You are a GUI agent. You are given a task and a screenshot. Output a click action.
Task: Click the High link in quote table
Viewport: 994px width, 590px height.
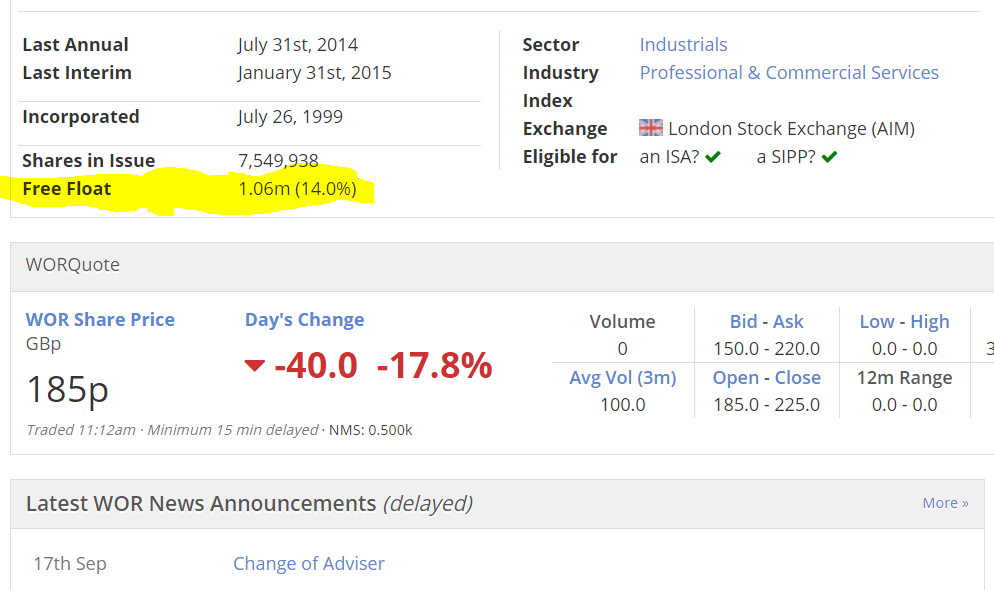click(x=930, y=322)
